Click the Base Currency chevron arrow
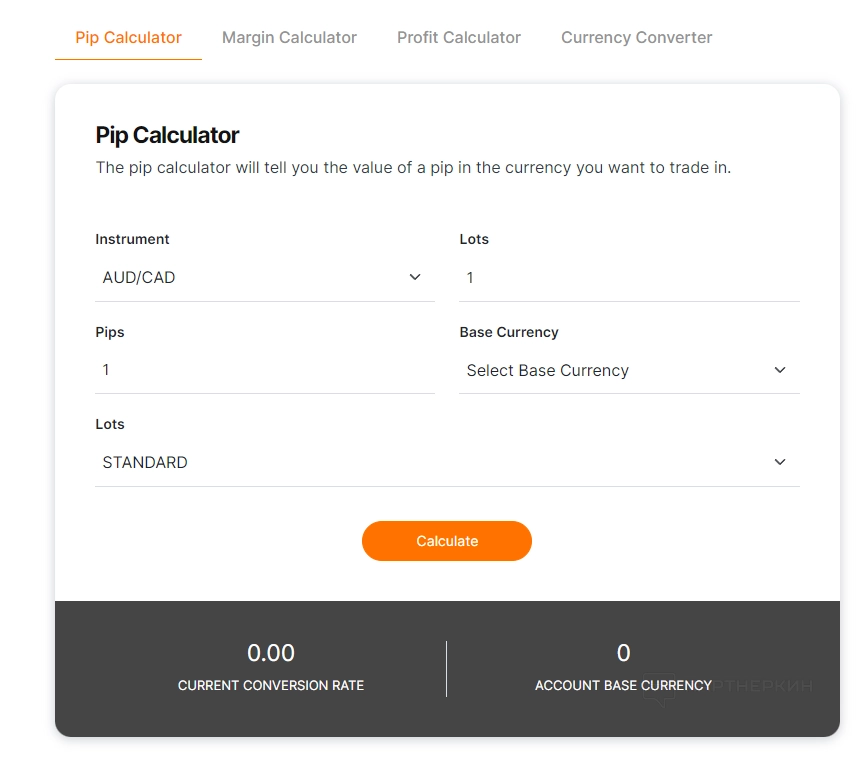Screen dimensions: 864x760 tap(780, 370)
